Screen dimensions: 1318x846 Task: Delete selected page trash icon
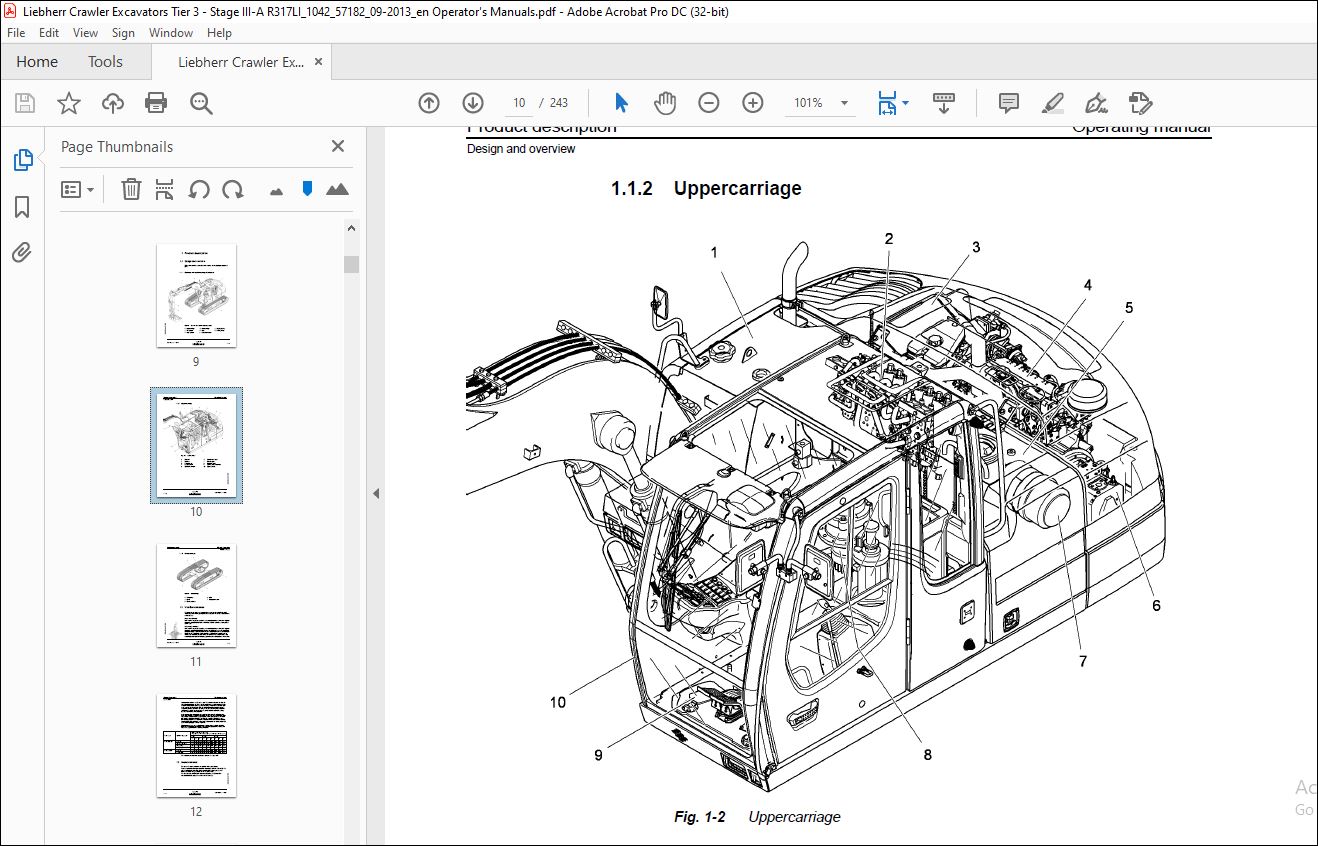[131, 189]
